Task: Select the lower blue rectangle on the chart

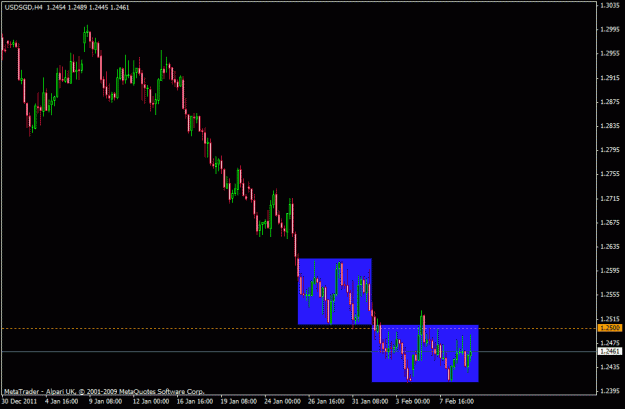Action: (x=425, y=354)
